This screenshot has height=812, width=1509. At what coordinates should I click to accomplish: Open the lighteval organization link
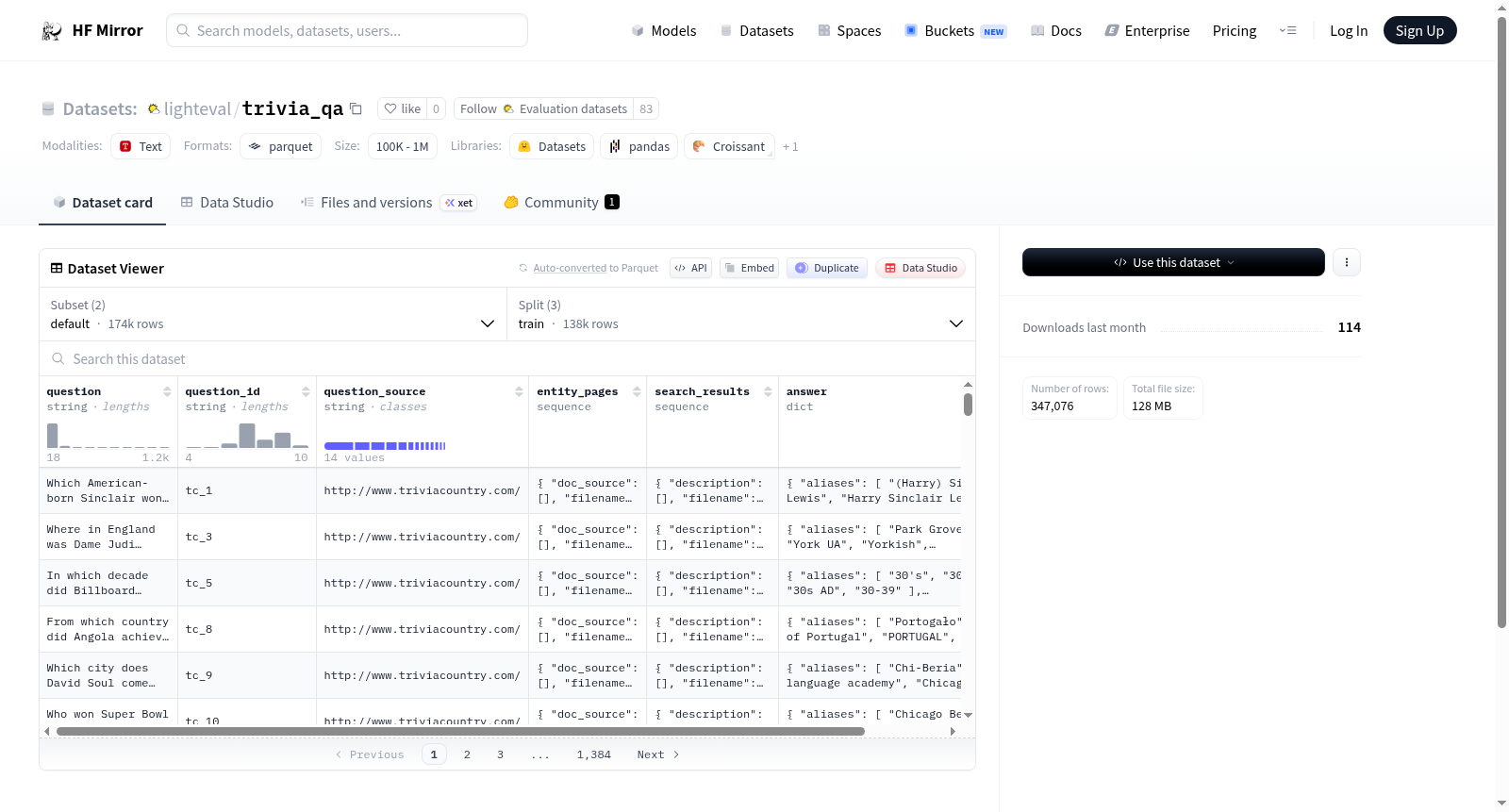[x=197, y=109]
